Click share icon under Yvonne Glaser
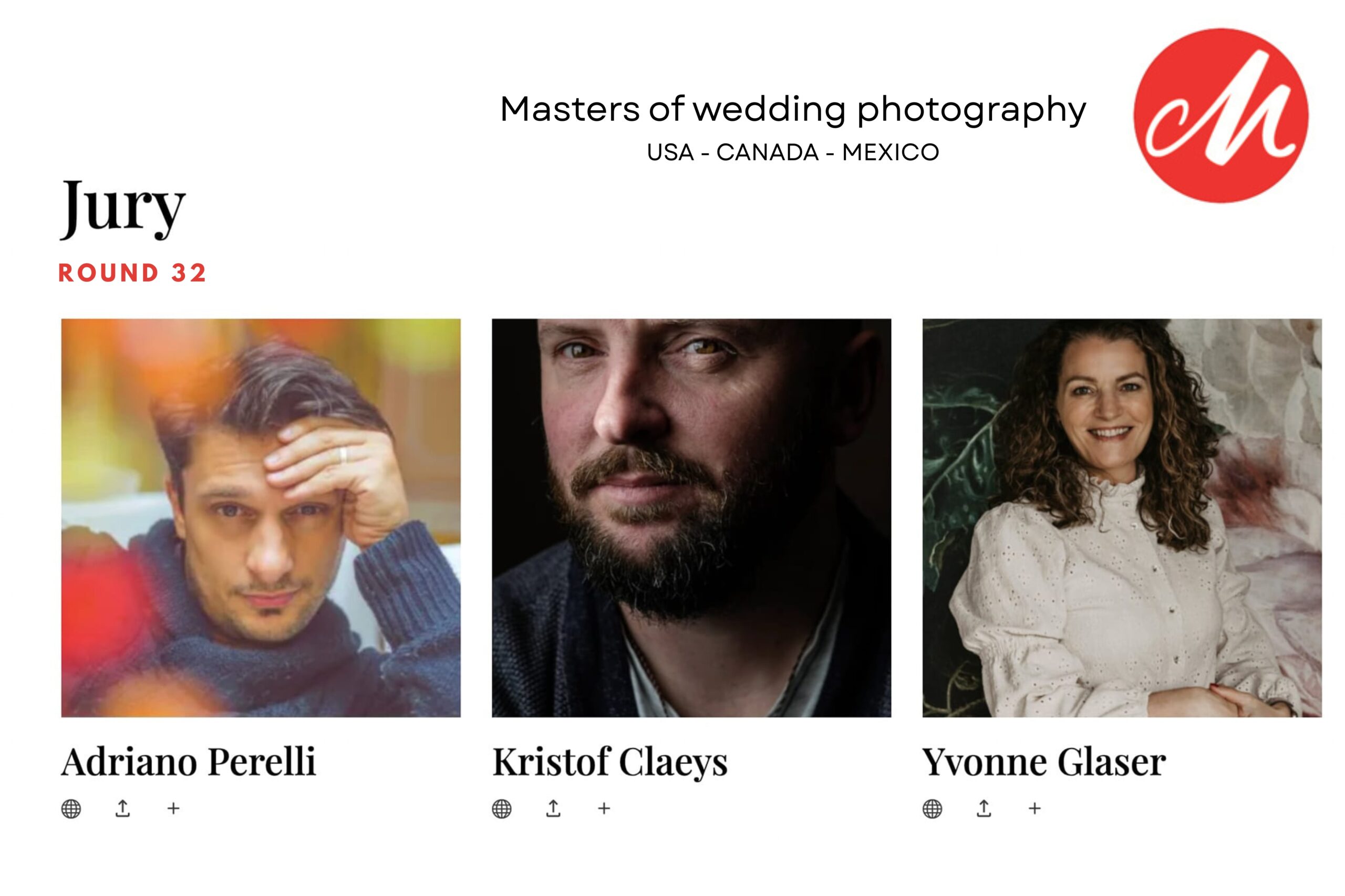Screen dimensions: 1345x896 click(x=983, y=808)
